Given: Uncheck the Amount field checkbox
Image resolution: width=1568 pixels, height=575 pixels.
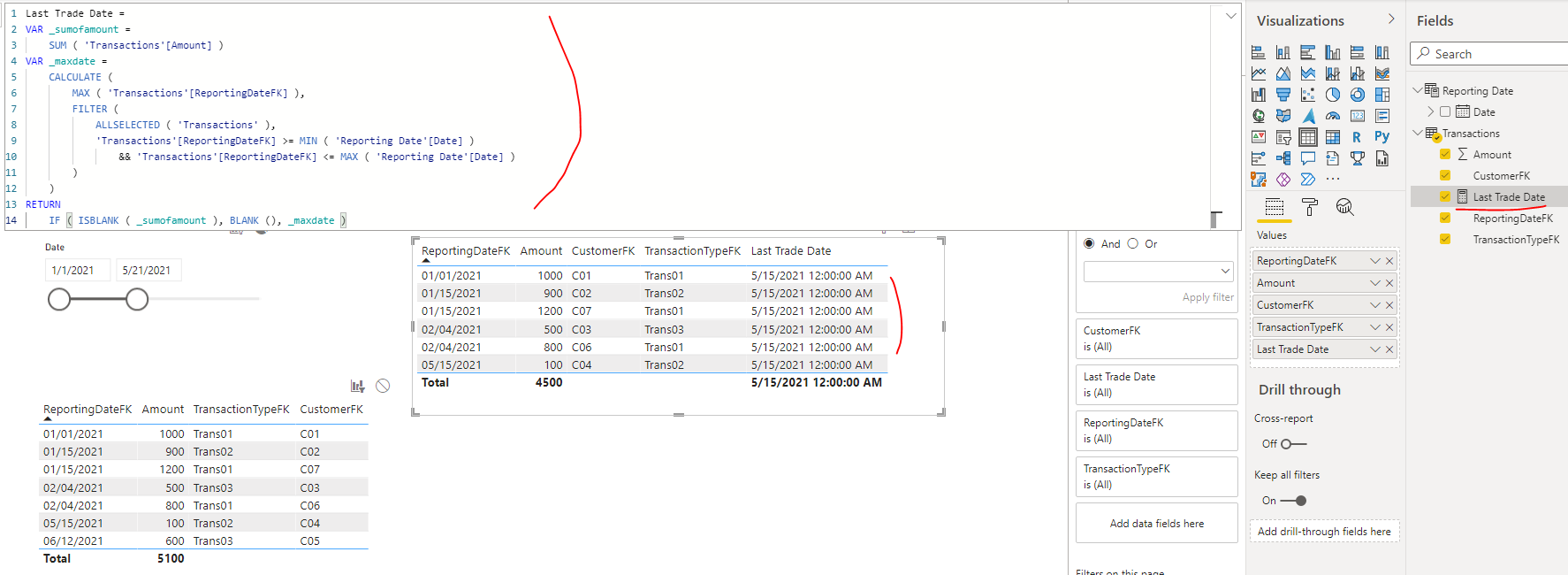Looking at the screenshot, I should (x=1445, y=154).
